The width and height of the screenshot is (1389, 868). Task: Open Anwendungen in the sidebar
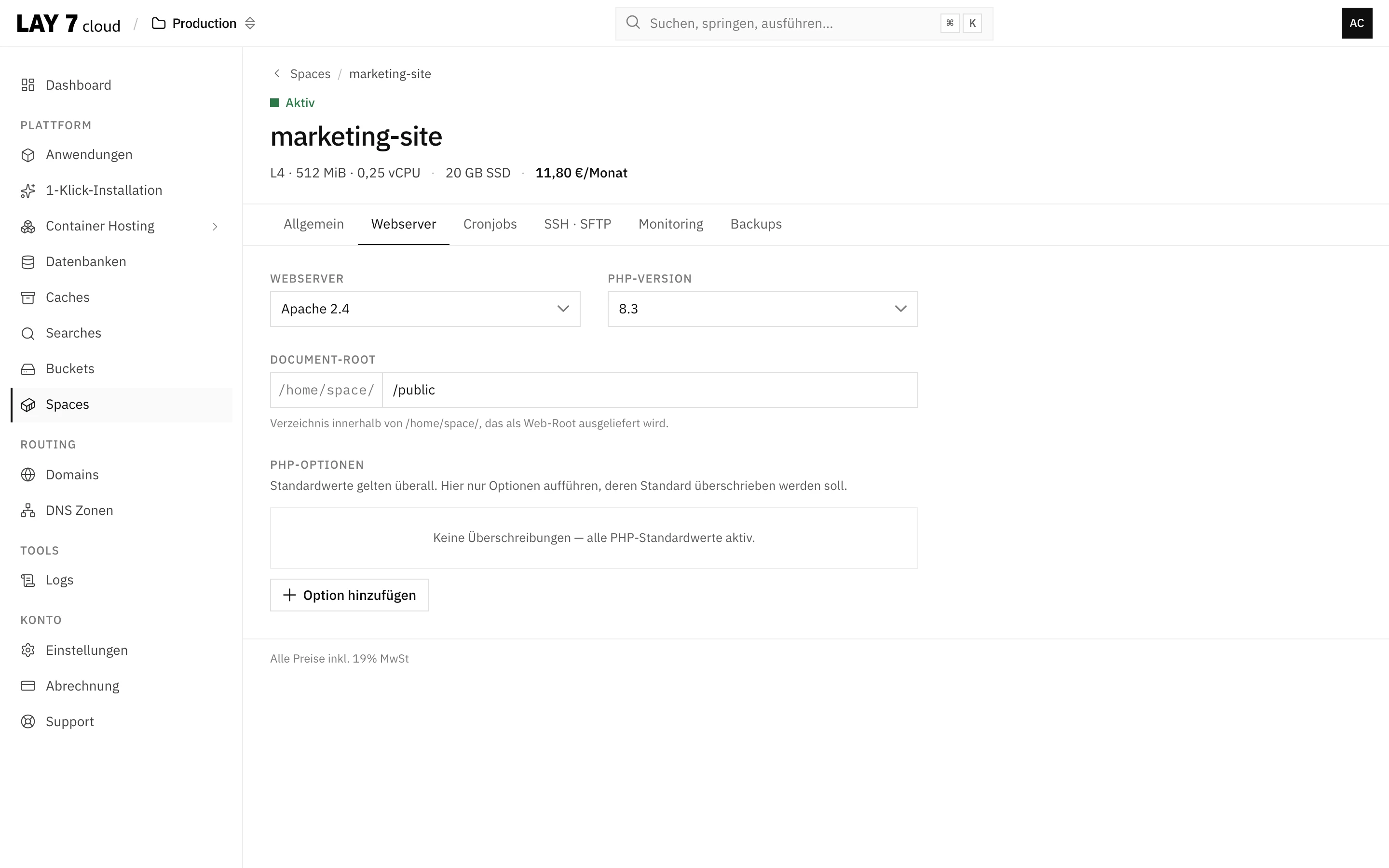(122, 155)
